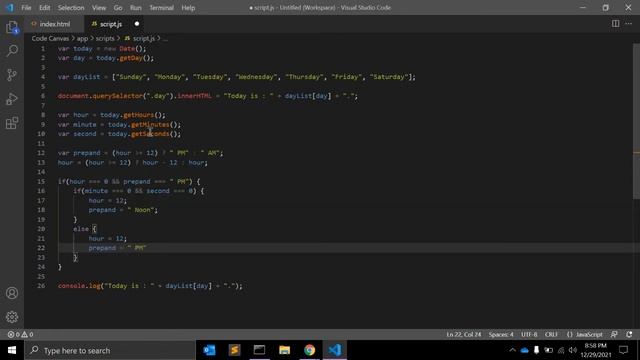640x360 pixels.
Task: Click the unsaved dot on script.js tab
Action: (137, 24)
